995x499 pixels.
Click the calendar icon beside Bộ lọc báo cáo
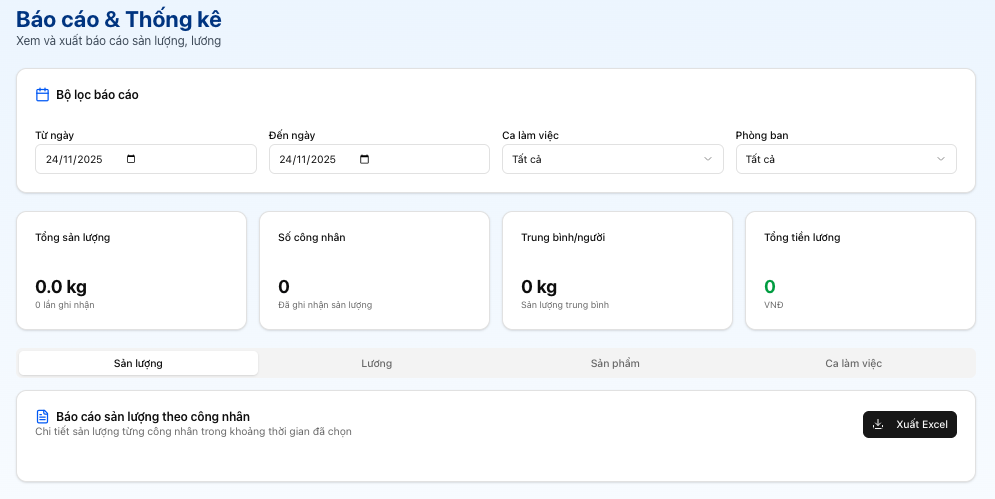[42, 95]
